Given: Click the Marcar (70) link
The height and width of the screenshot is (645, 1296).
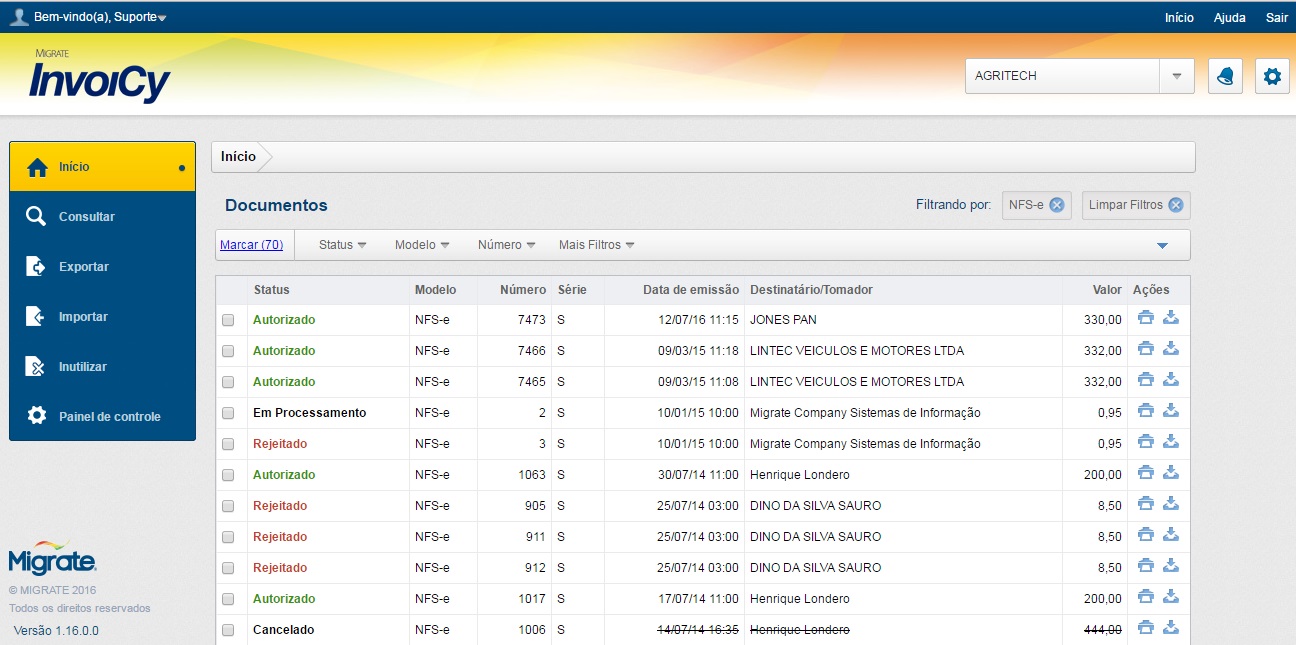Looking at the screenshot, I should (x=251, y=245).
